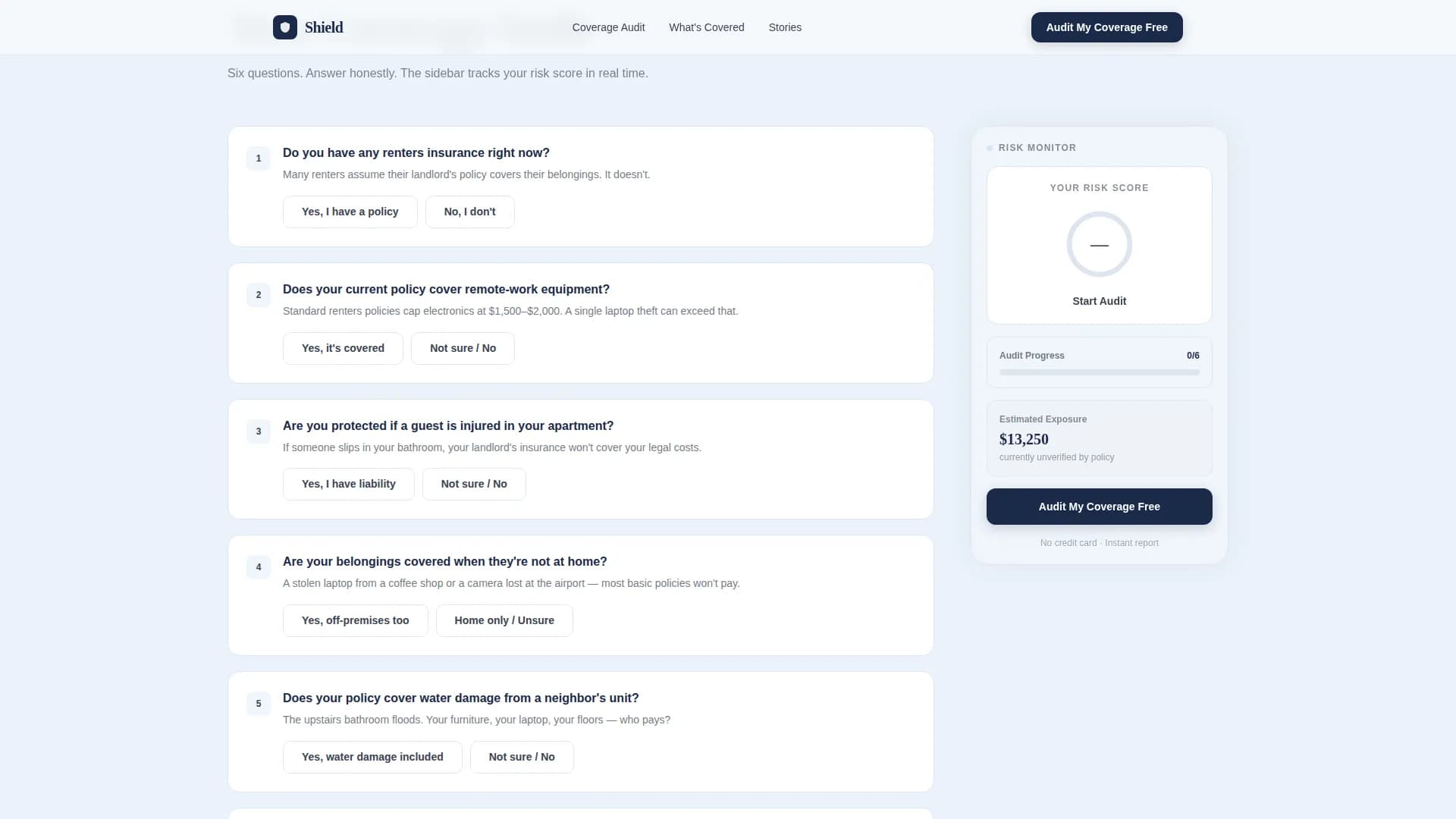1456x819 pixels.
Task: Click "Are your belongings covered when they're not at home?"
Action: (445, 561)
